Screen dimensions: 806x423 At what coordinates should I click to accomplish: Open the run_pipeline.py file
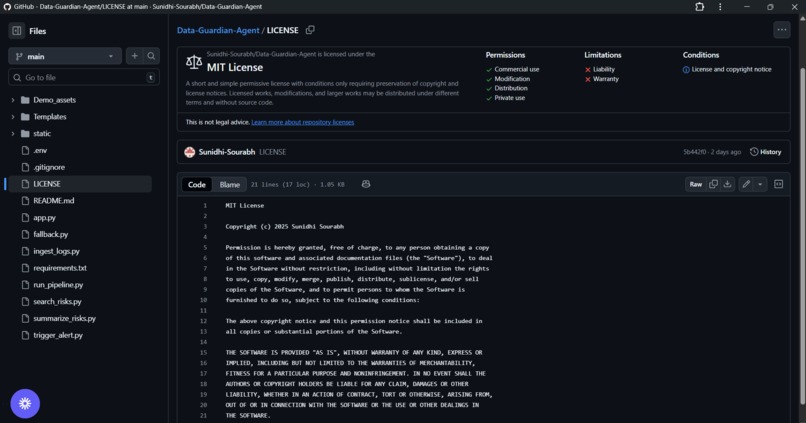click(x=58, y=285)
